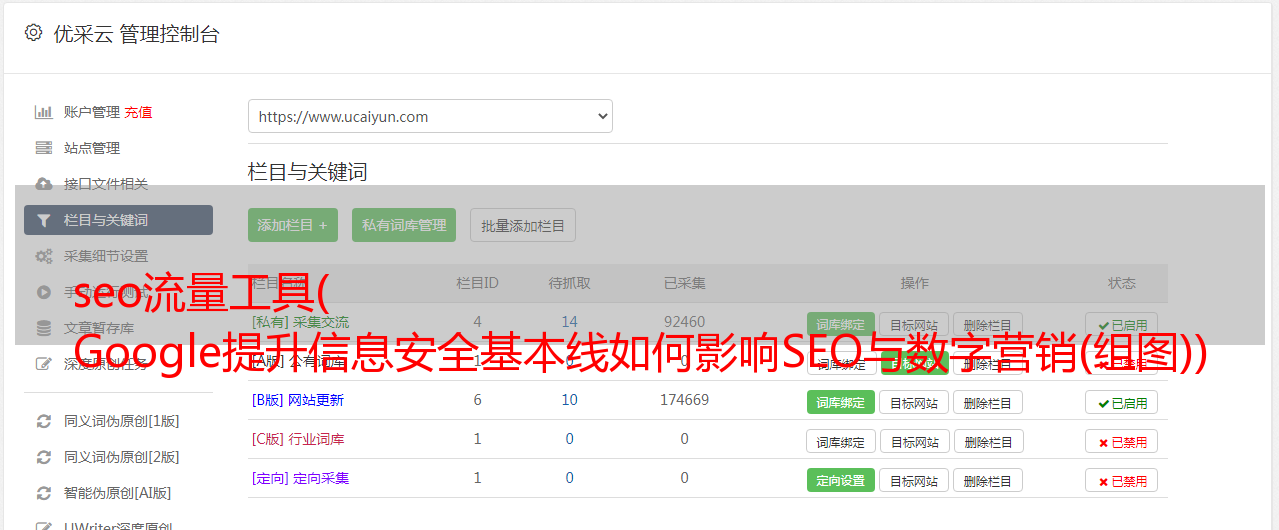Click 待抓取 value 10 in 网站更新 row
1279x530 pixels.
pos(569,400)
